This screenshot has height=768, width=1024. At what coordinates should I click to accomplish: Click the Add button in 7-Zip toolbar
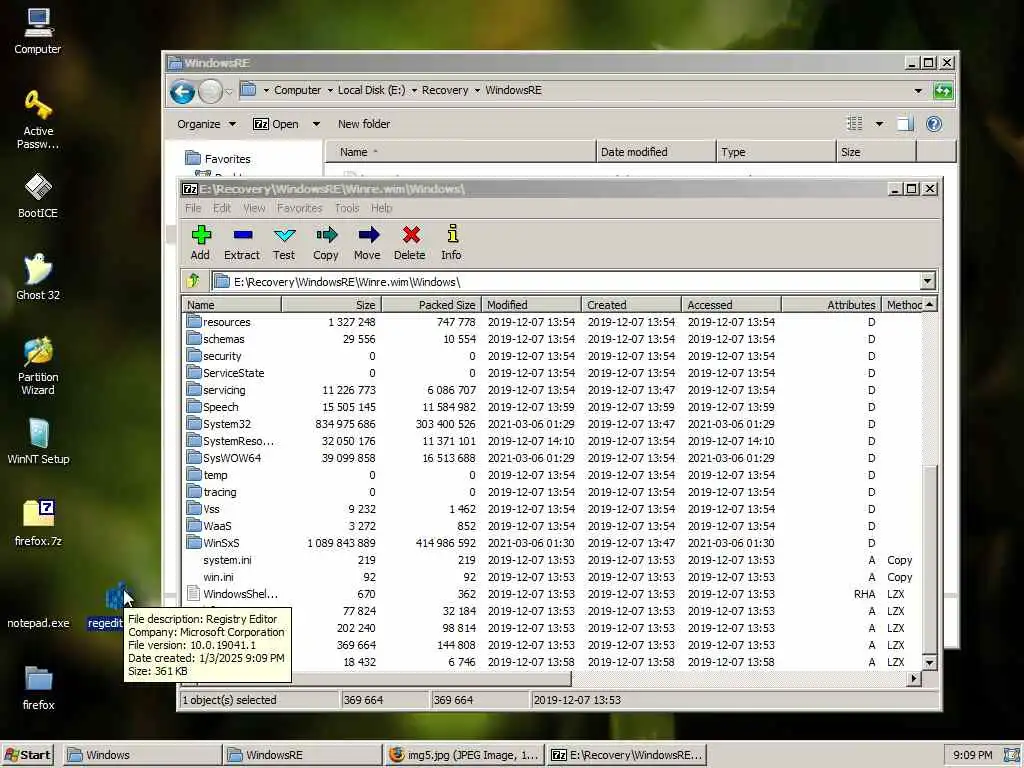(200, 243)
